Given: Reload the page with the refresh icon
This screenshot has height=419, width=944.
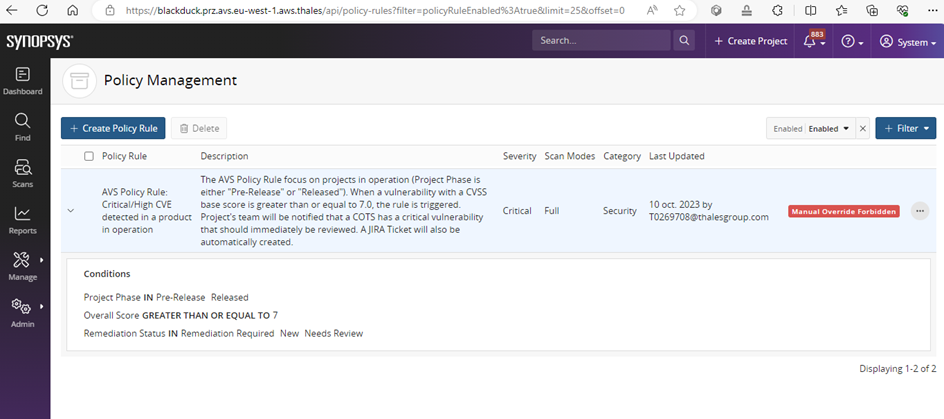Looking at the screenshot, I should (x=42, y=10).
